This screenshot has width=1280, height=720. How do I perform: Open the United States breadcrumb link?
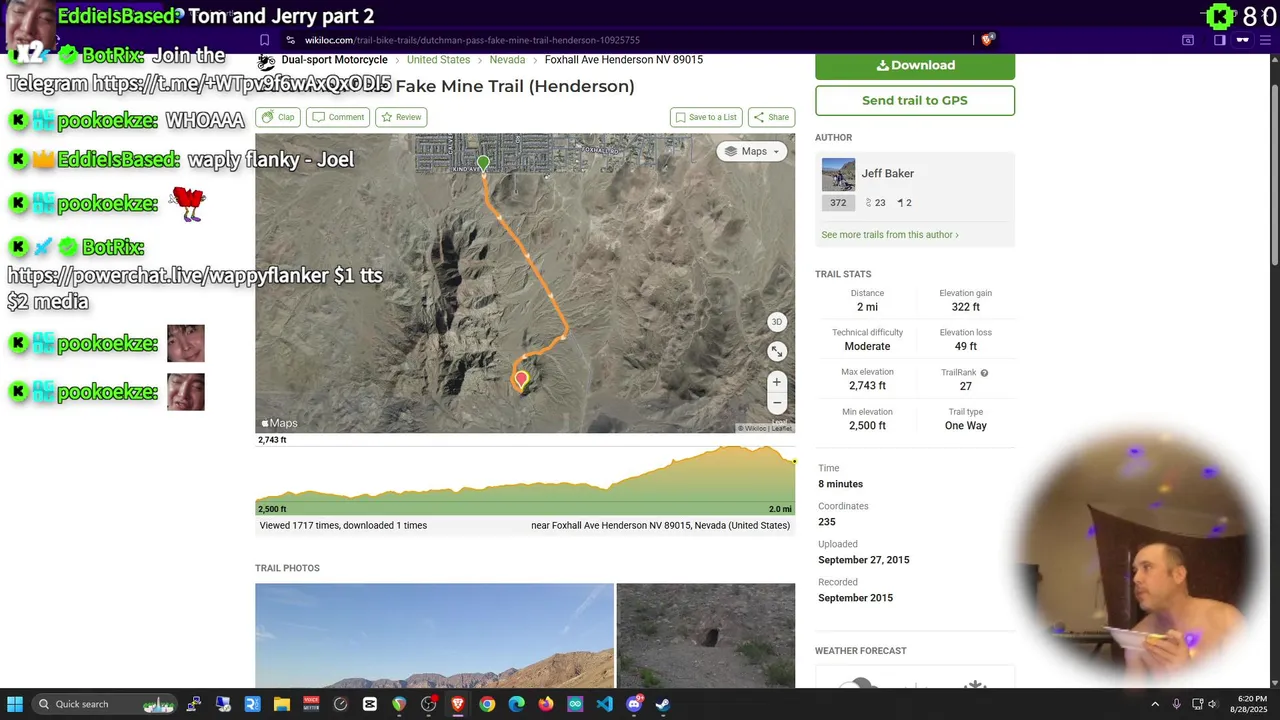438,60
